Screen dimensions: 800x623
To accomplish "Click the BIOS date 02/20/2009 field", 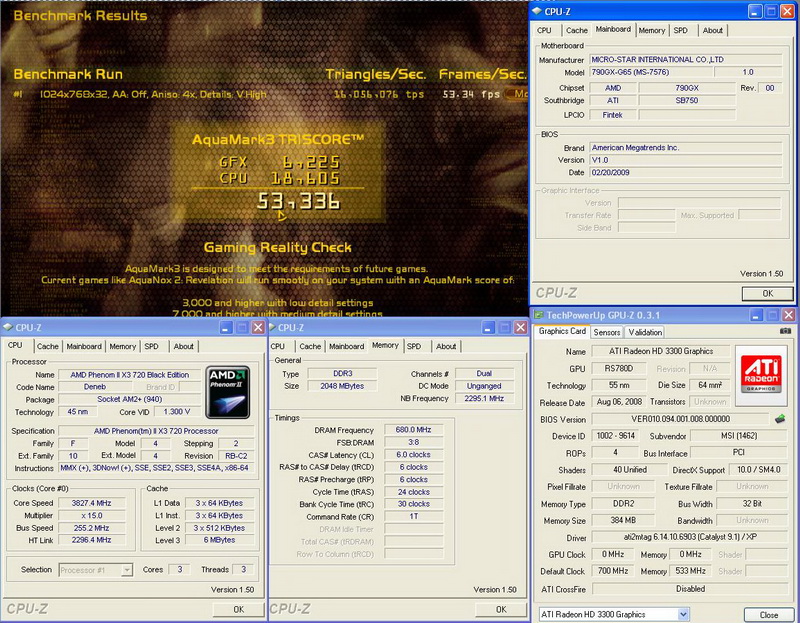I will pyautogui.click(x=685, y=172).
